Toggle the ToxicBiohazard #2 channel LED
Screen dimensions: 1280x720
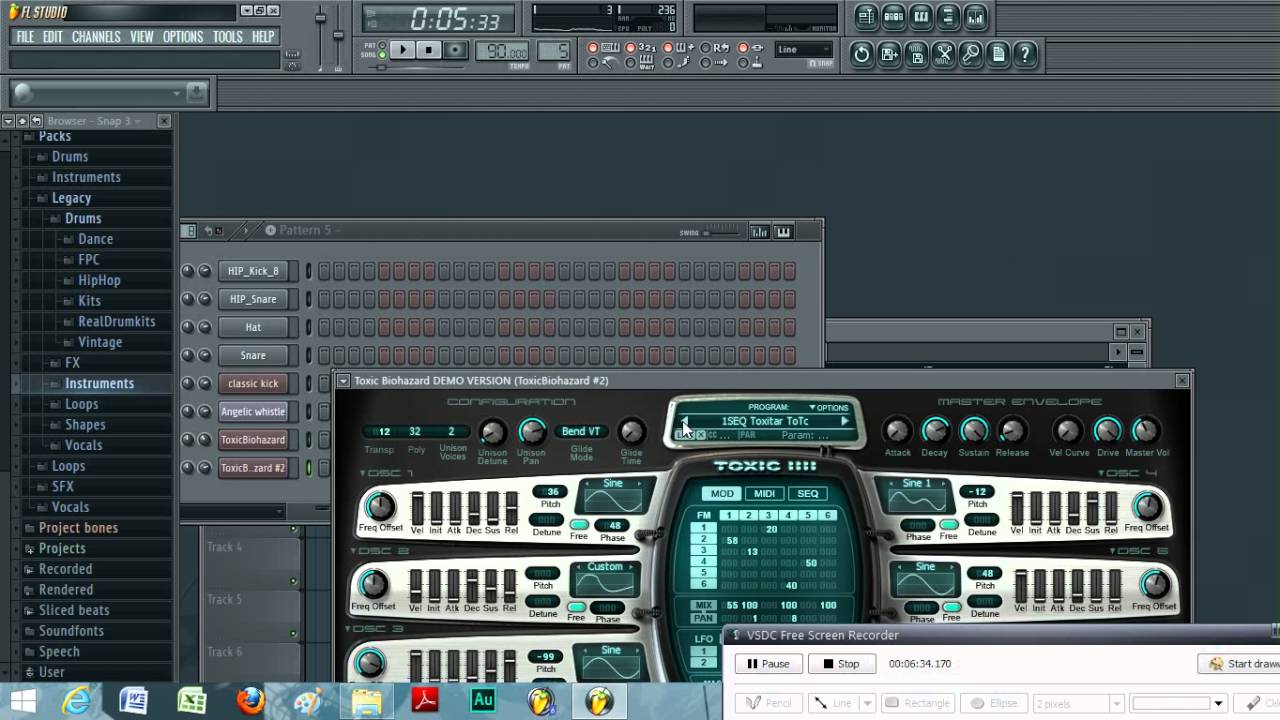coord(309,467)
